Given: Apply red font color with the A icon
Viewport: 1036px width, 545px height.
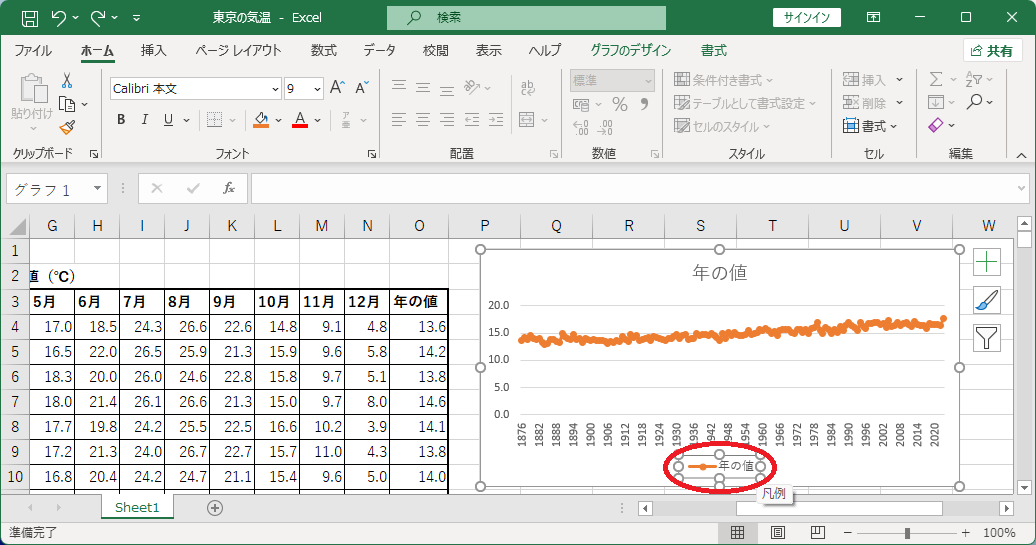Looking at the screenshot, I should click(300, 120).
